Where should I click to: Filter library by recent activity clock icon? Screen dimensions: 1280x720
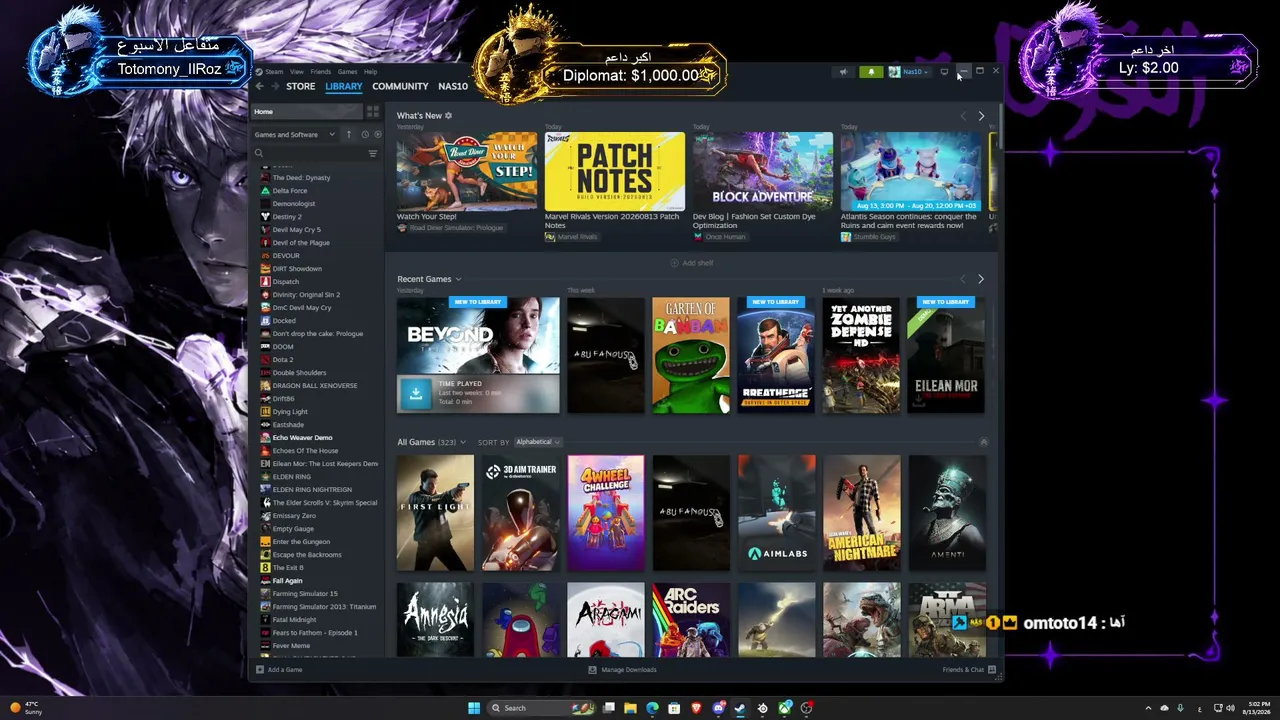pos(365,134)
